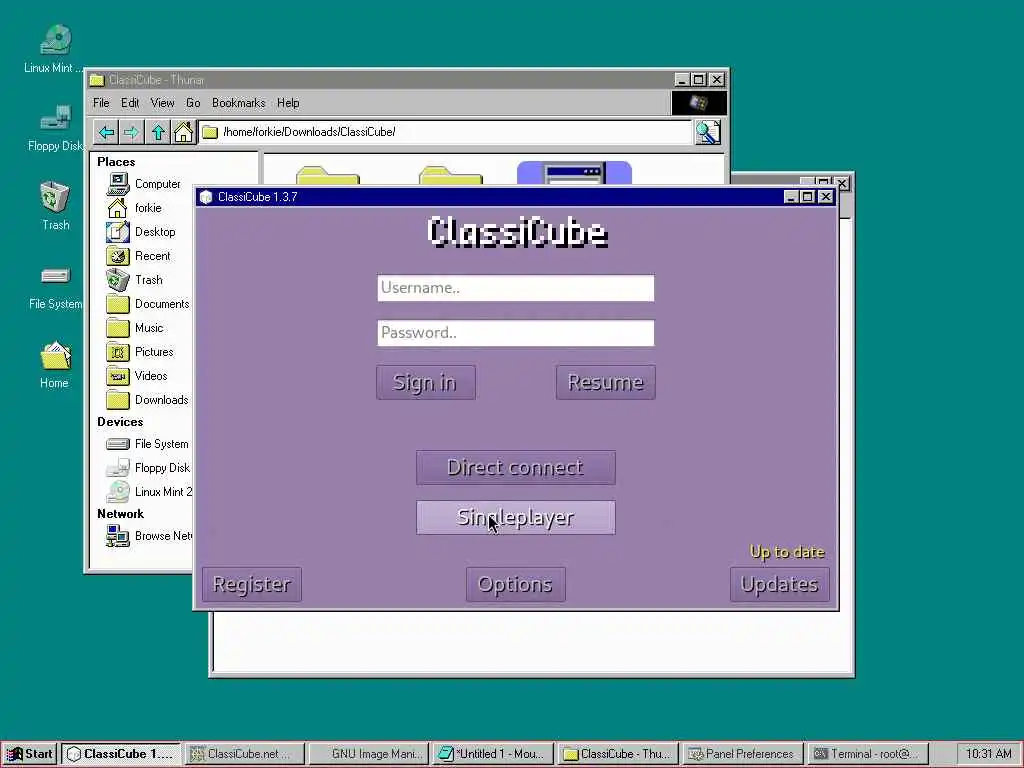
Task: Open the Help menu in Thunar
Action: (288, 103)
